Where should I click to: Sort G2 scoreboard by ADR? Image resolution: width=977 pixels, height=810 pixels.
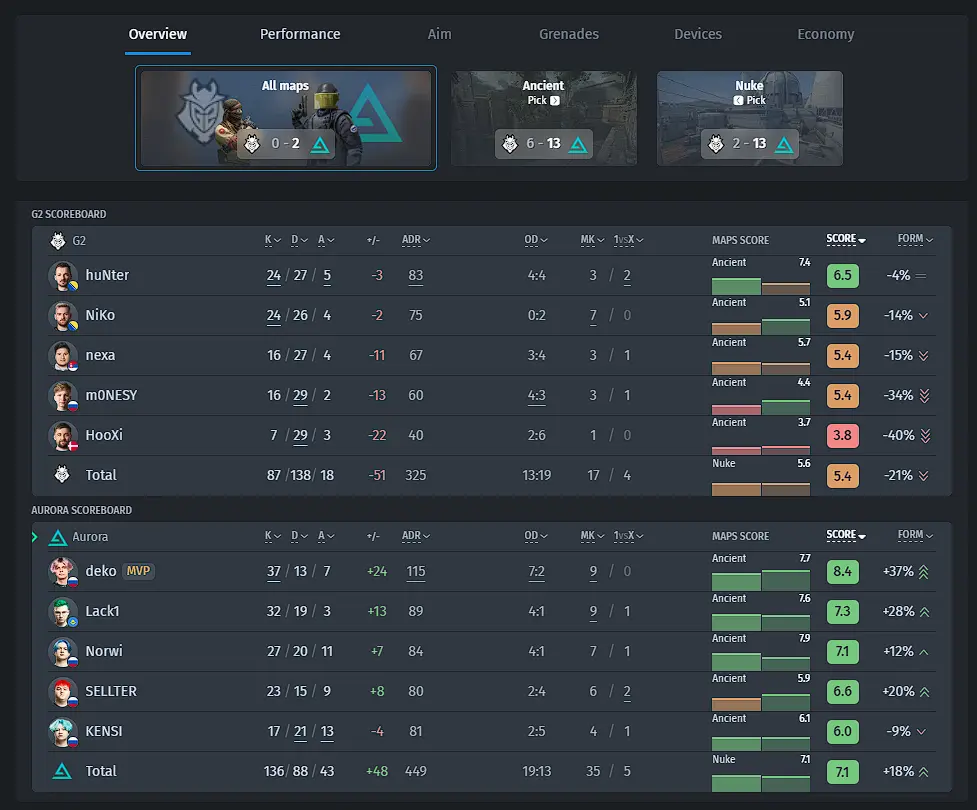(416, 240)
